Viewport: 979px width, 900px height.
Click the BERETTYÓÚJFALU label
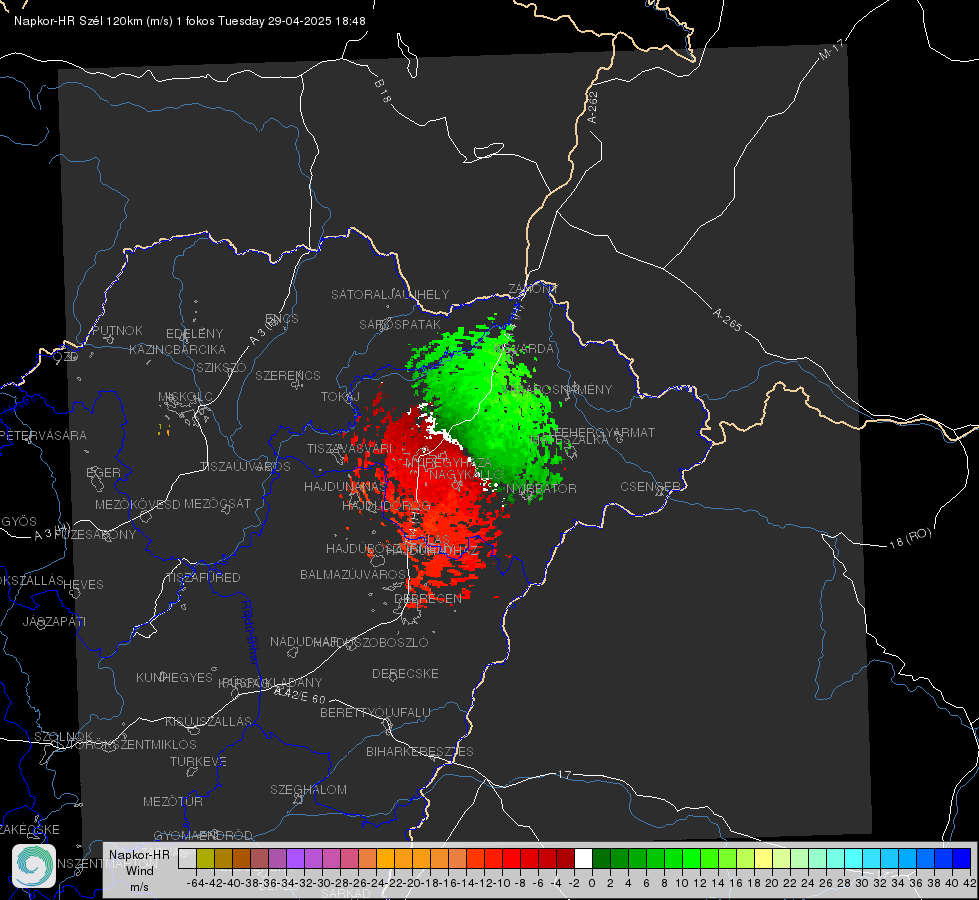pyautogui.click(x=375, y=712)
